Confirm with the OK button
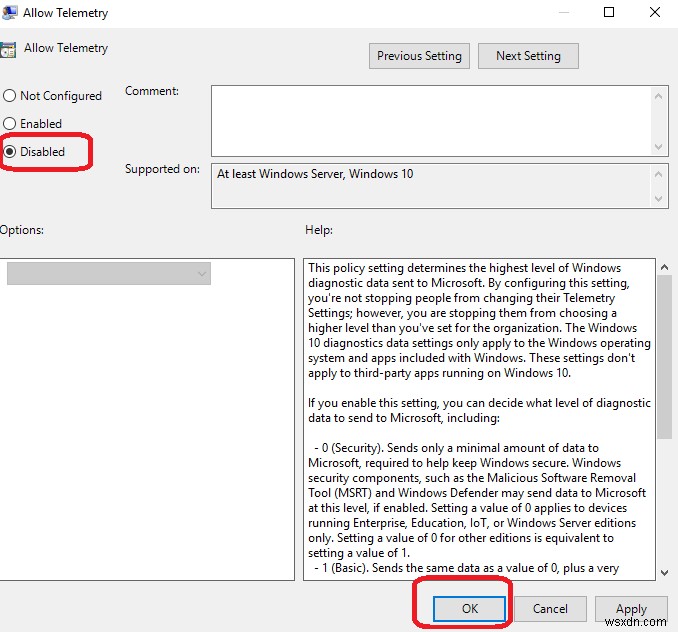The height and width of the screenshot is (632, 678). [x=470, y=609]
